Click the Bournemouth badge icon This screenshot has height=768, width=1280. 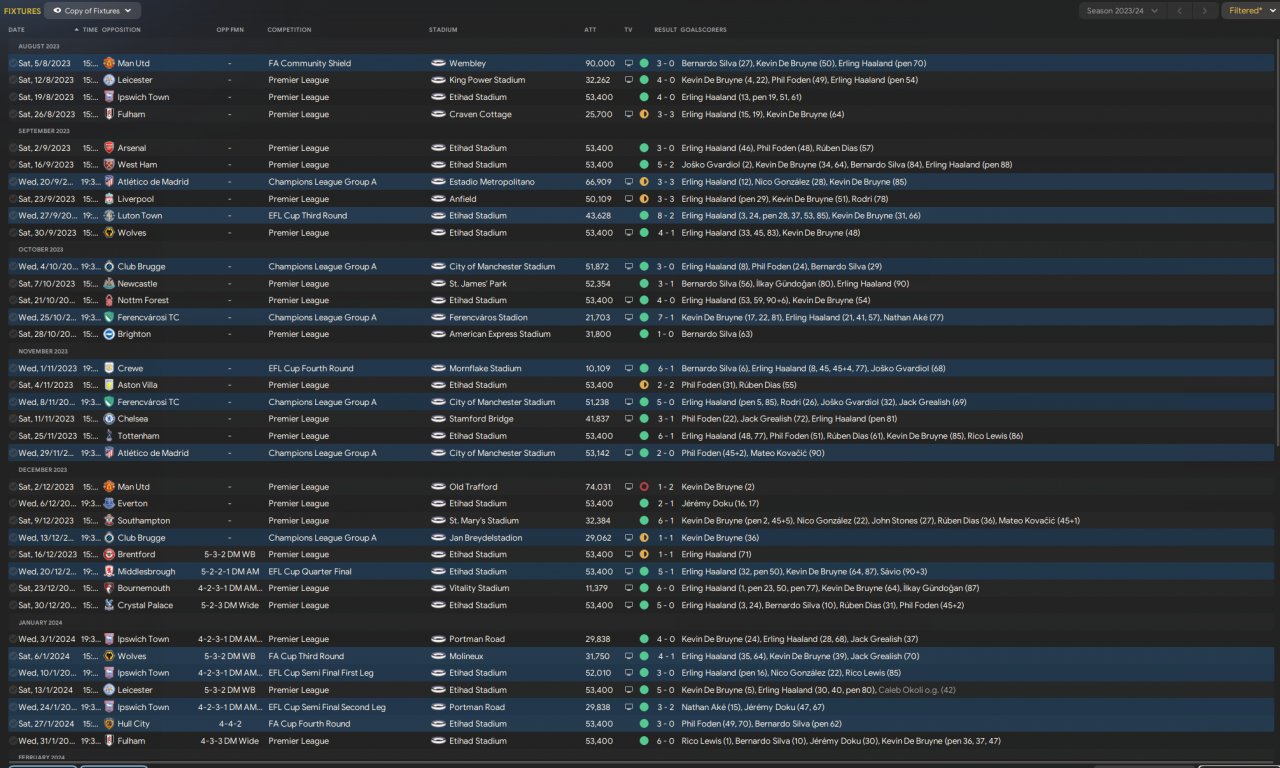coord(109,589)
